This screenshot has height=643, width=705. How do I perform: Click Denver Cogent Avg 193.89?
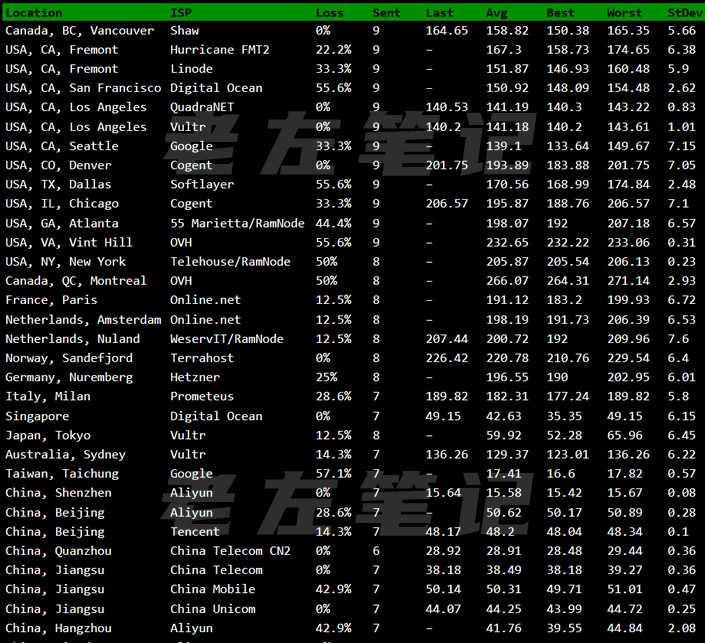point(507,165)
